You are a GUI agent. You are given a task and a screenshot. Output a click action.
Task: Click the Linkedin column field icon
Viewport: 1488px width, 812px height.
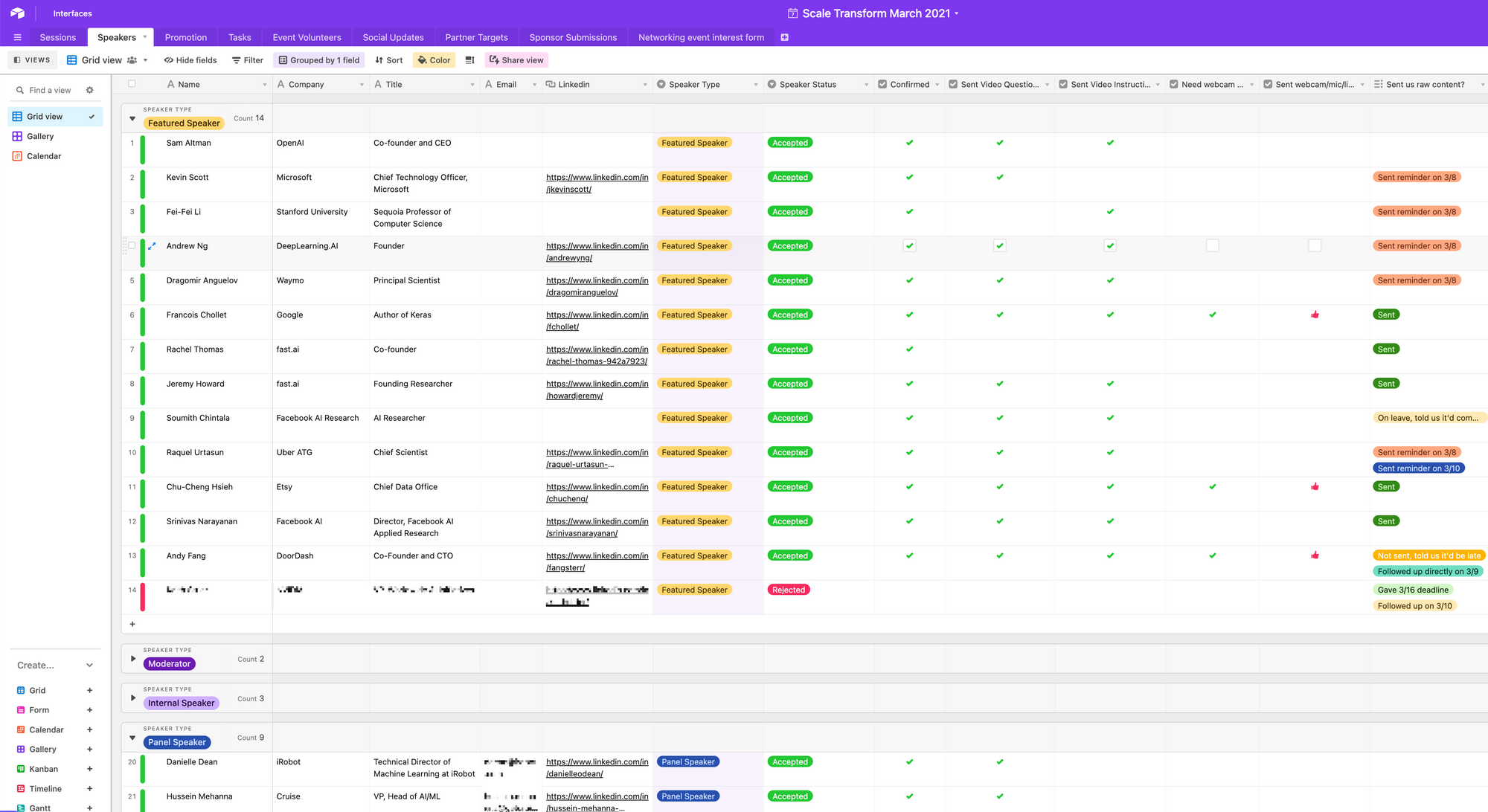pos(551,85)
